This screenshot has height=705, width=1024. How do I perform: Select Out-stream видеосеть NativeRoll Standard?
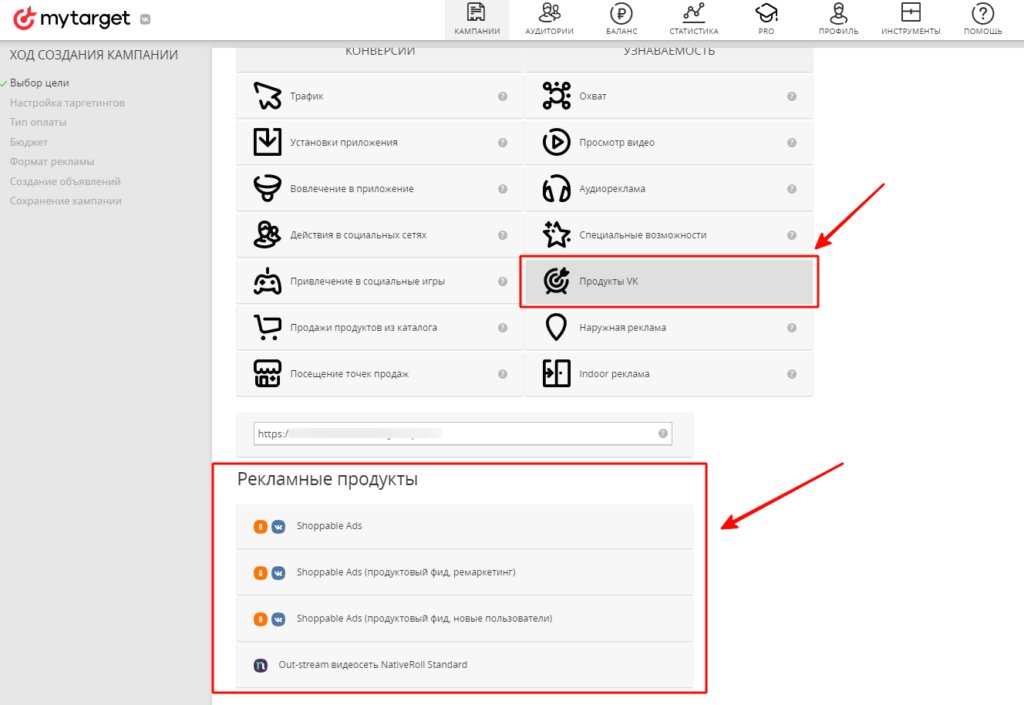tap(464, 665)
